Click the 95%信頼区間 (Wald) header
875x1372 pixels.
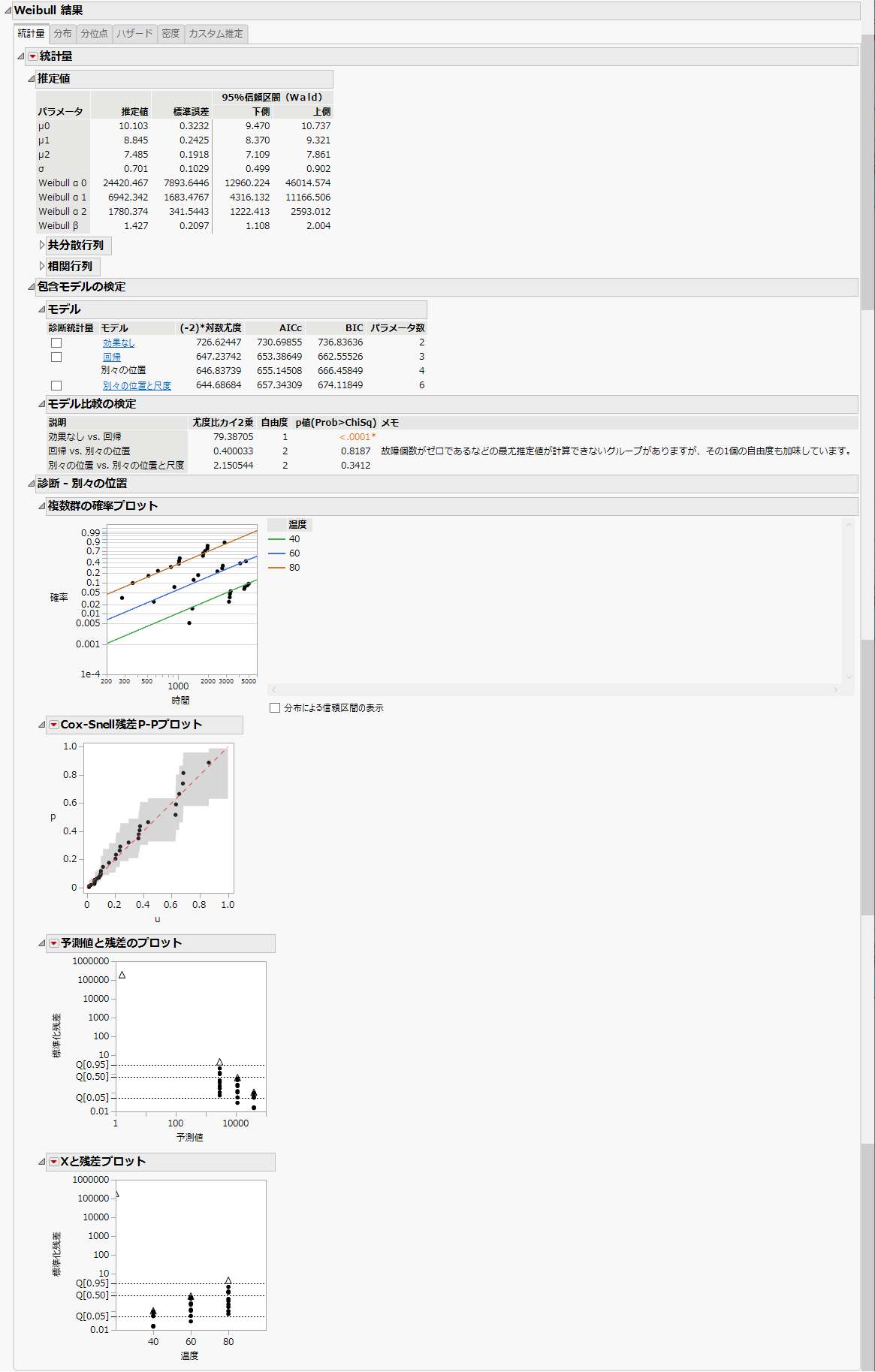coord(272,98)
